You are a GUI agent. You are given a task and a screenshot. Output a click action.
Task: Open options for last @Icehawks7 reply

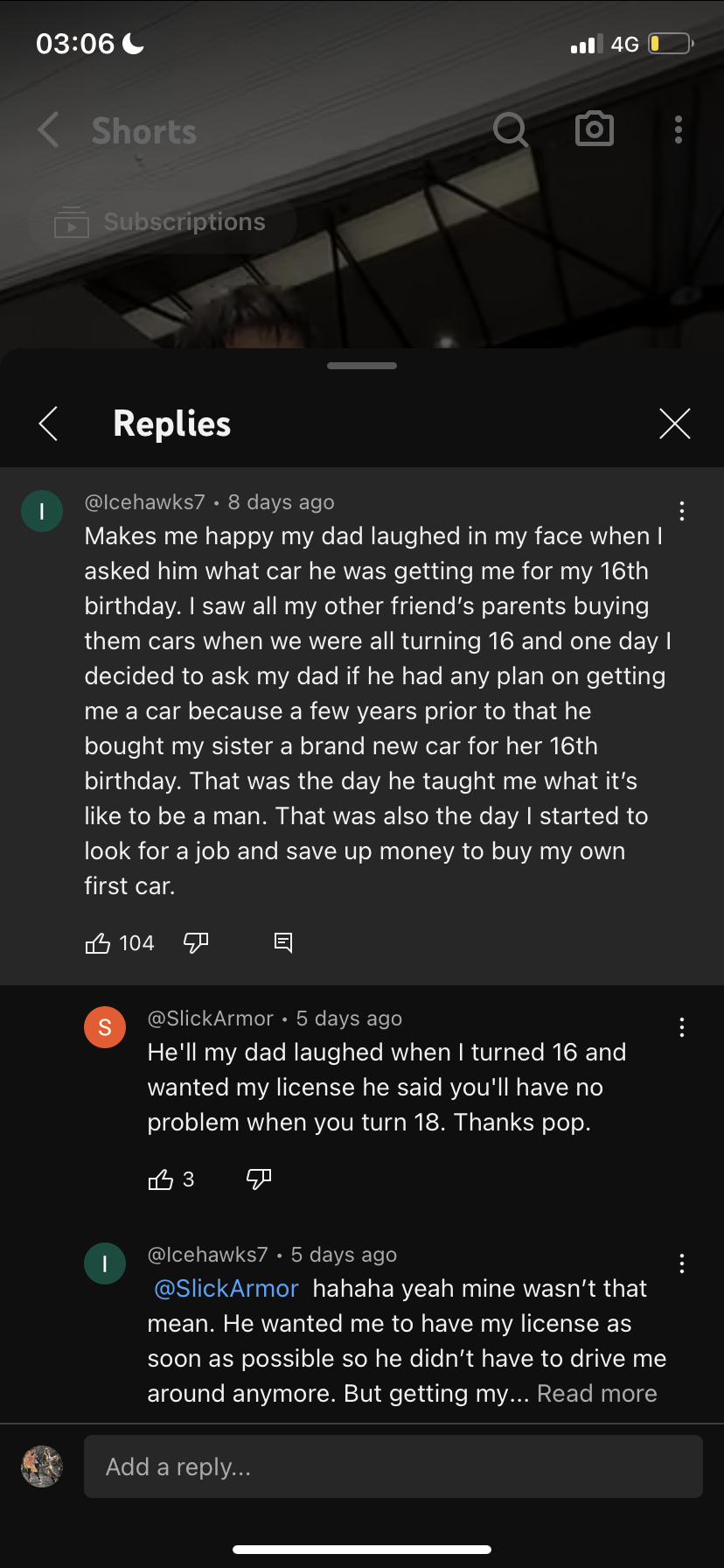pos(682,1263)
